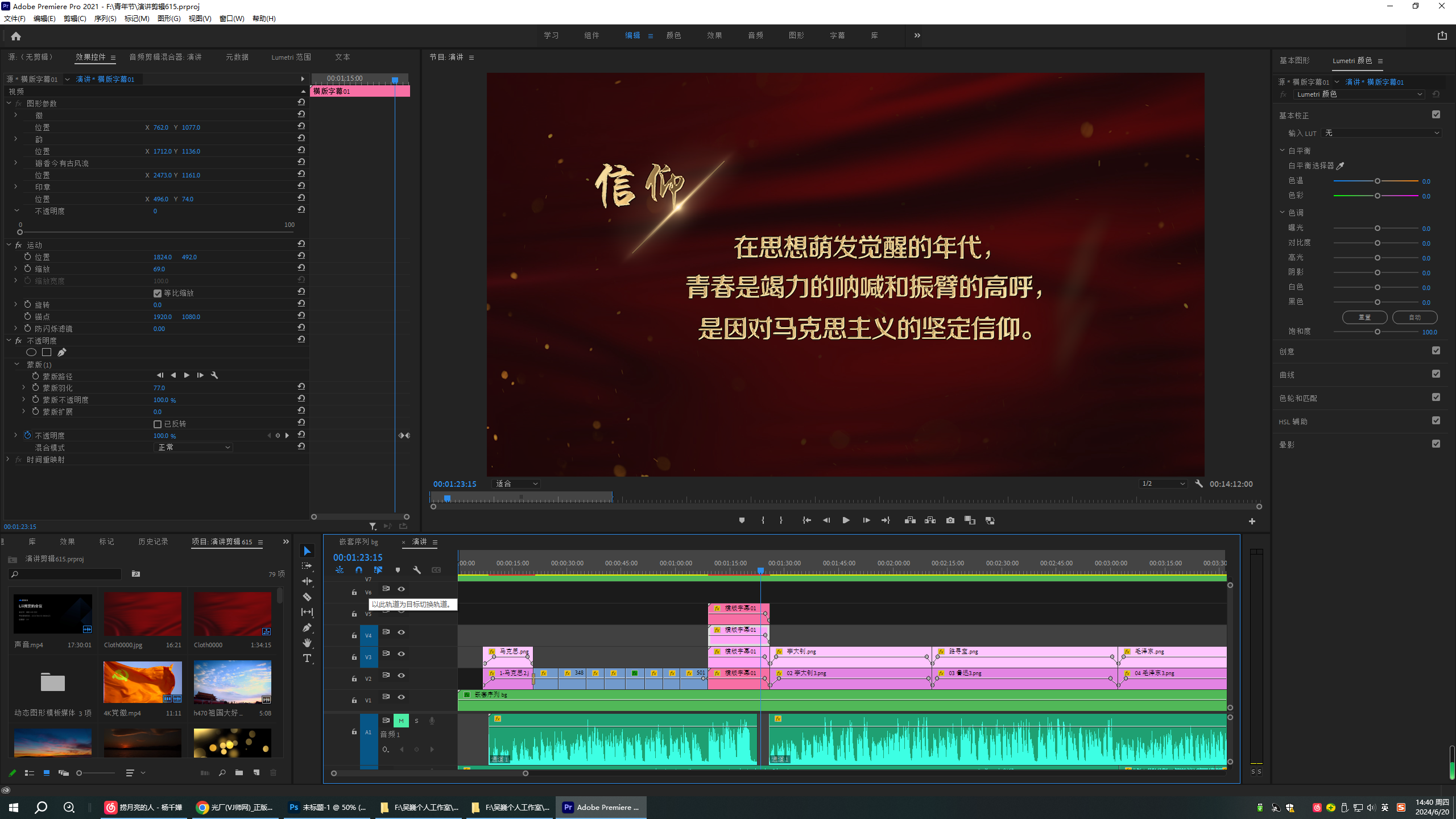Select the Hand tool
The image size is (1456, 819).
coord(307,643)
